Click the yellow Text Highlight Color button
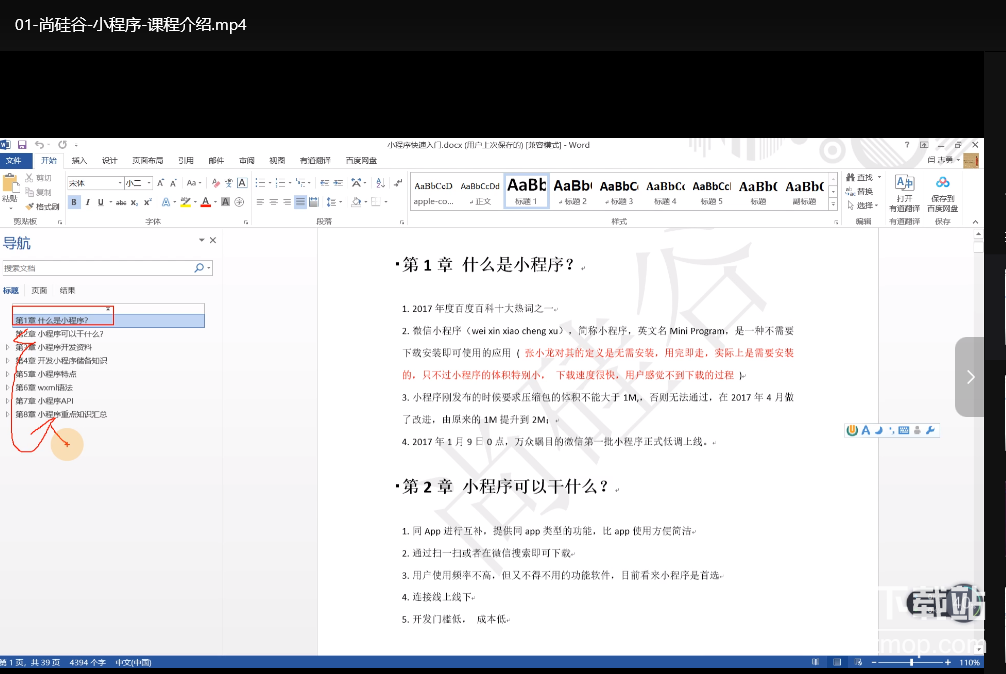 point(185,202)
